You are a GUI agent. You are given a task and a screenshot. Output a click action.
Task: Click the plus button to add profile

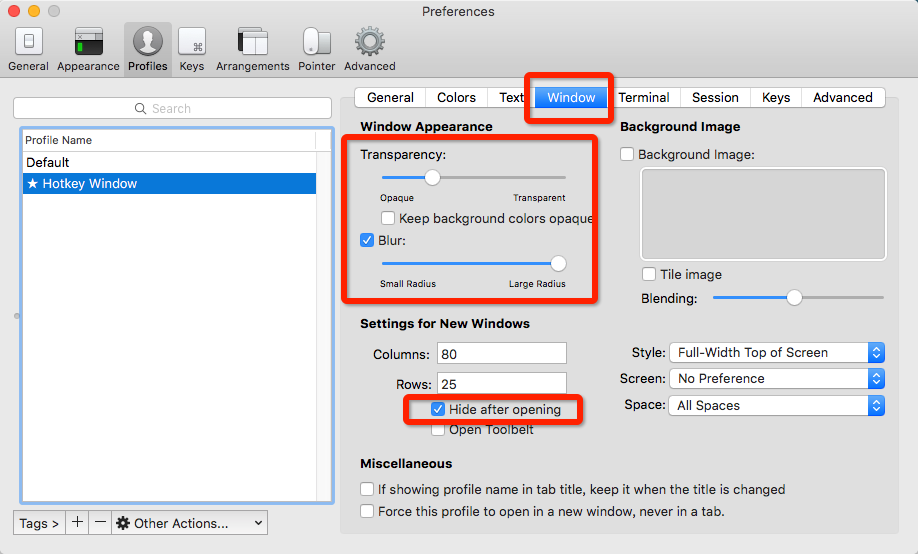(77, 522)
